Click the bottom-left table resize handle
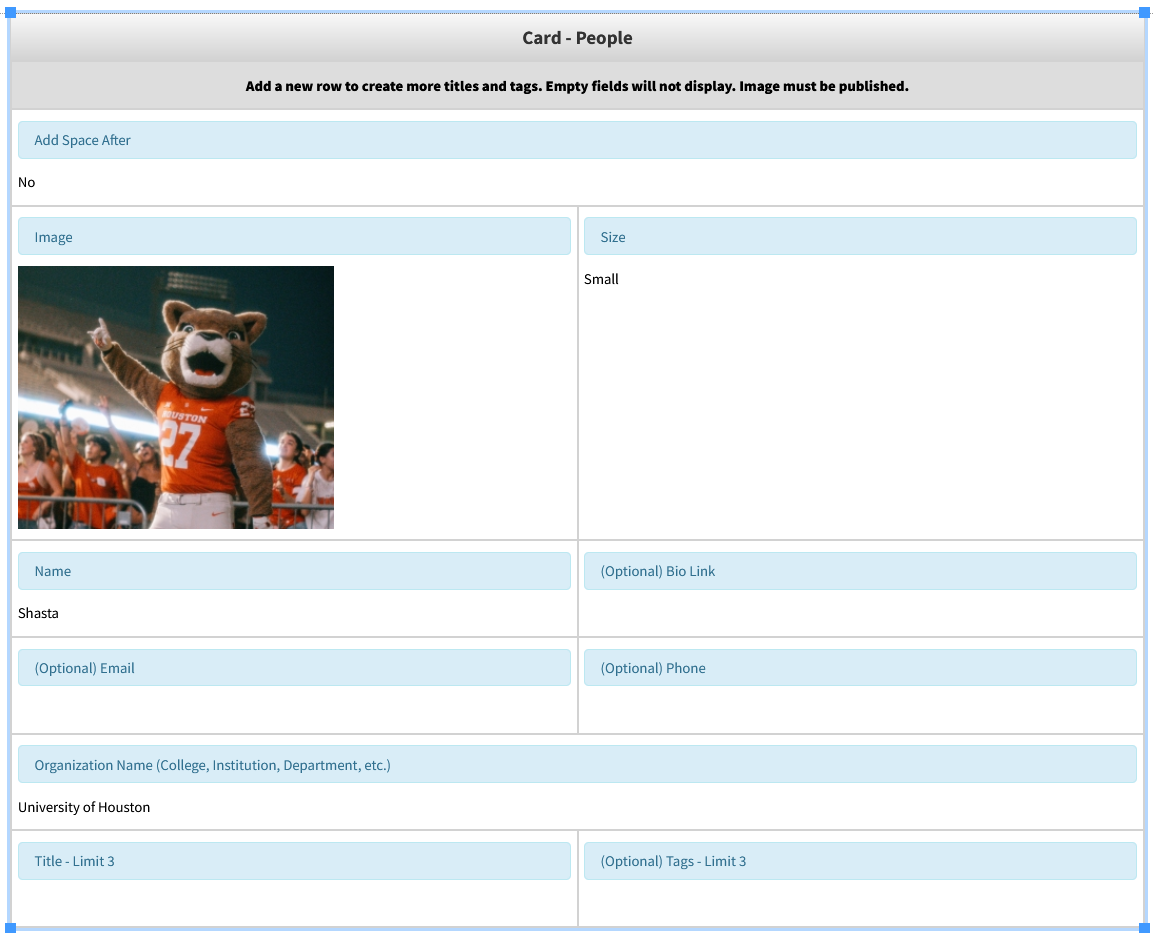Viewport: 1153px width, 937px height. click(x=10, y=928)
